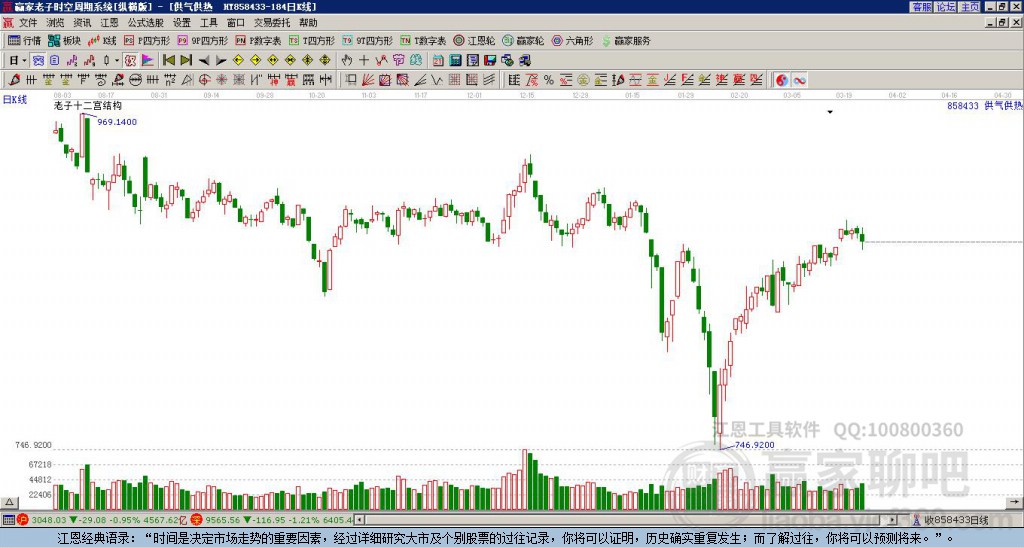The height and width of the screenshot is (548, 1024).
Task: Open the 江恩轮 Gann wheel
Action: pyautogui.click(x=474, y=40)
